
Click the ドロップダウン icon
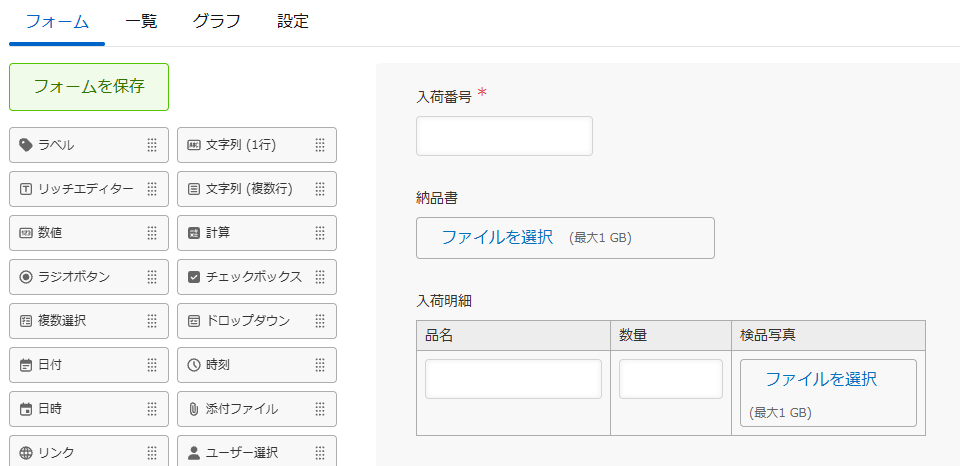[193, 321]
